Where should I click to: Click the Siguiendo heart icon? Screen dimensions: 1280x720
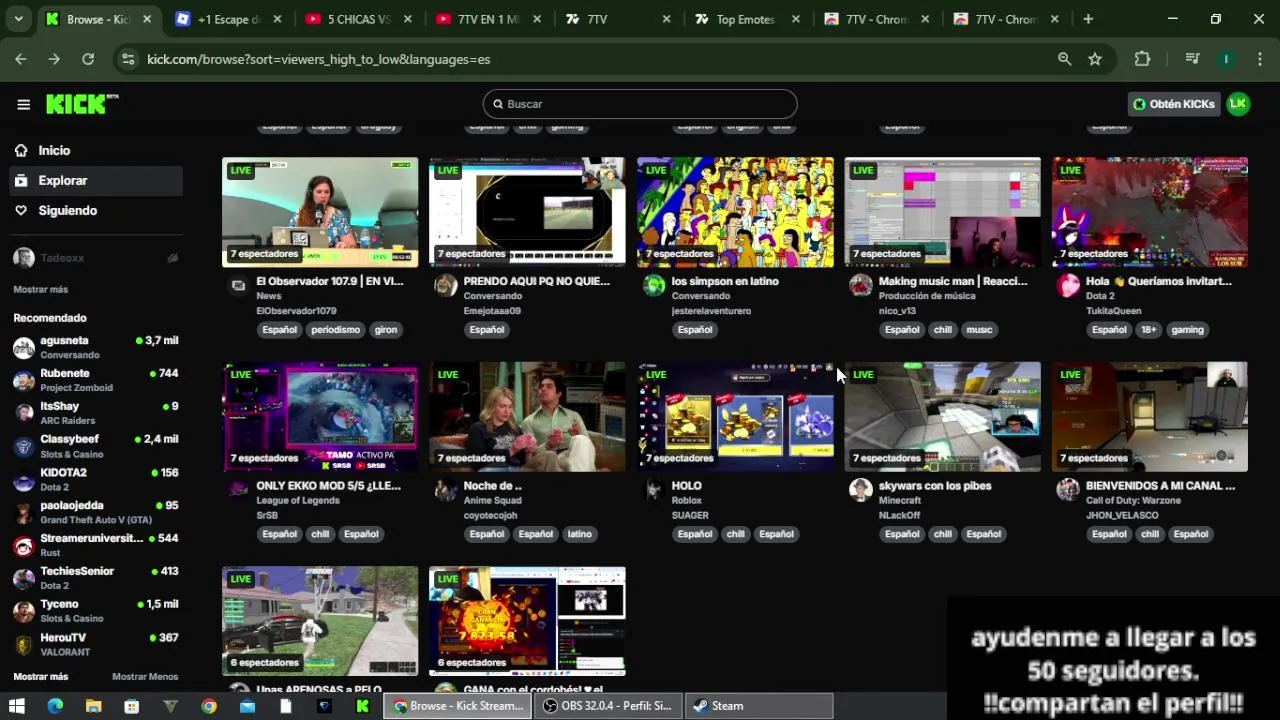pos(21,210)
